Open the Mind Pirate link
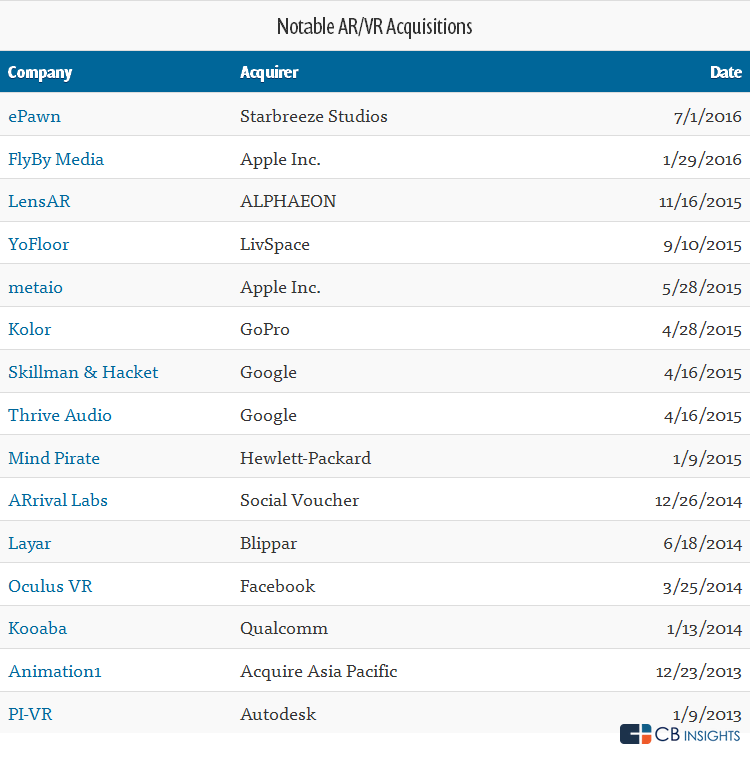The width and height of the screenshot is (753, 763). [x=54, y=458]
